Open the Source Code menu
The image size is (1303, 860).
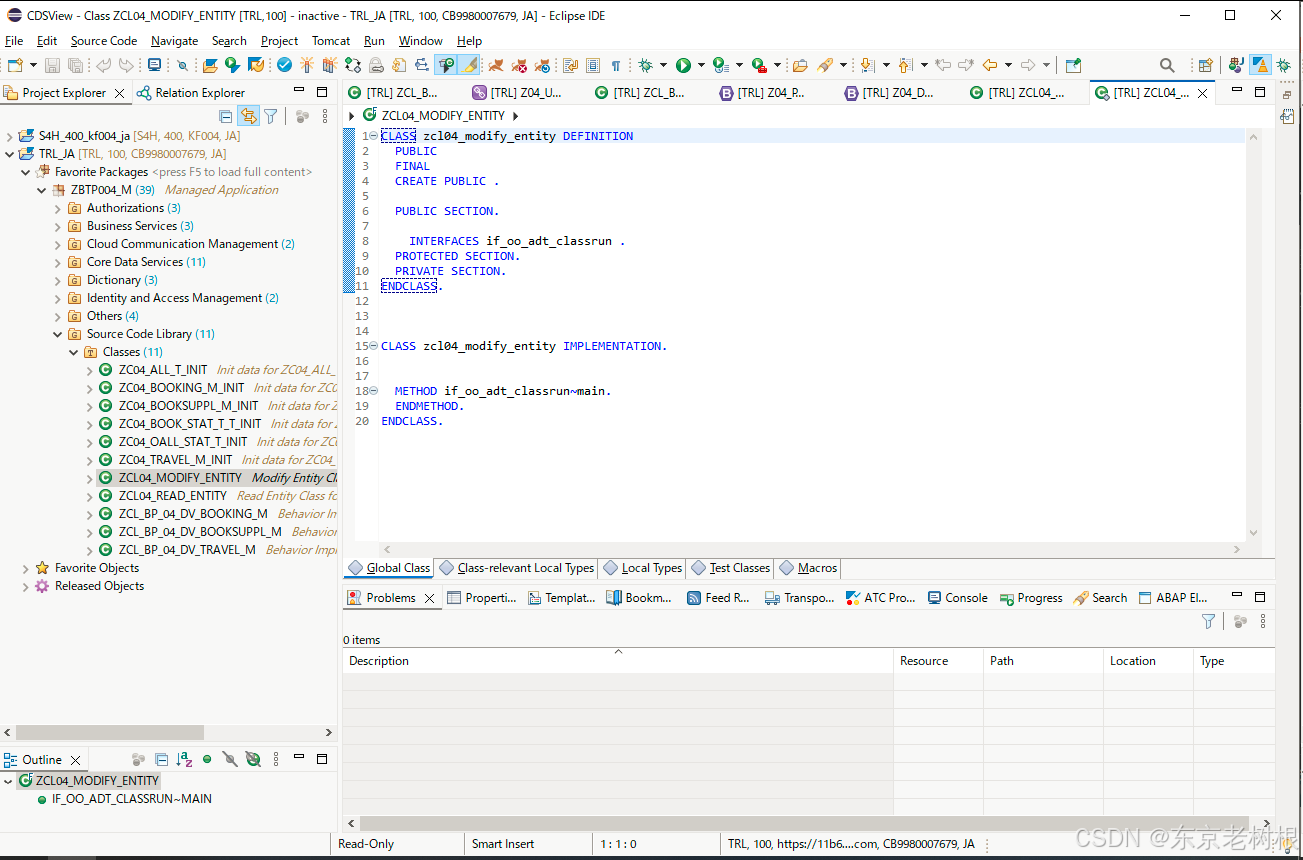[x=104, y=41]
